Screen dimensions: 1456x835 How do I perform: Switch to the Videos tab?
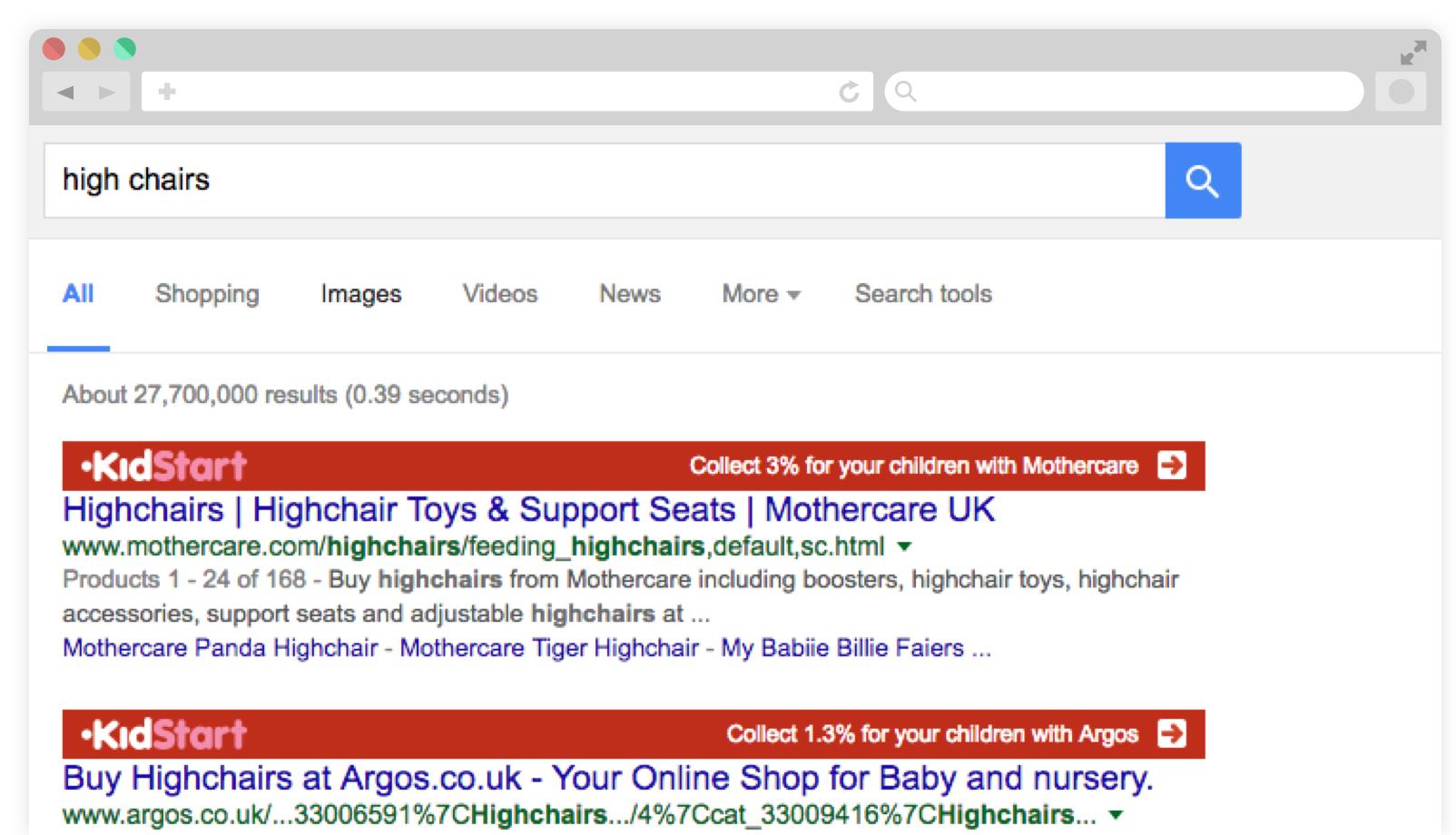[x=500, y=294]
